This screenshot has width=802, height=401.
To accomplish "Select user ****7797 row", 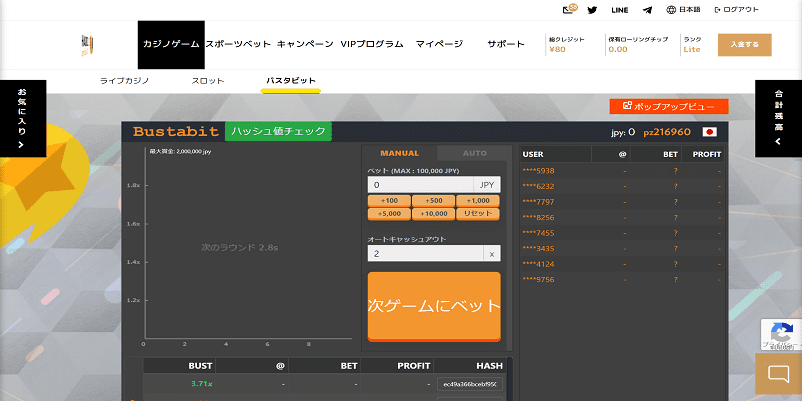I will [622, 202].
